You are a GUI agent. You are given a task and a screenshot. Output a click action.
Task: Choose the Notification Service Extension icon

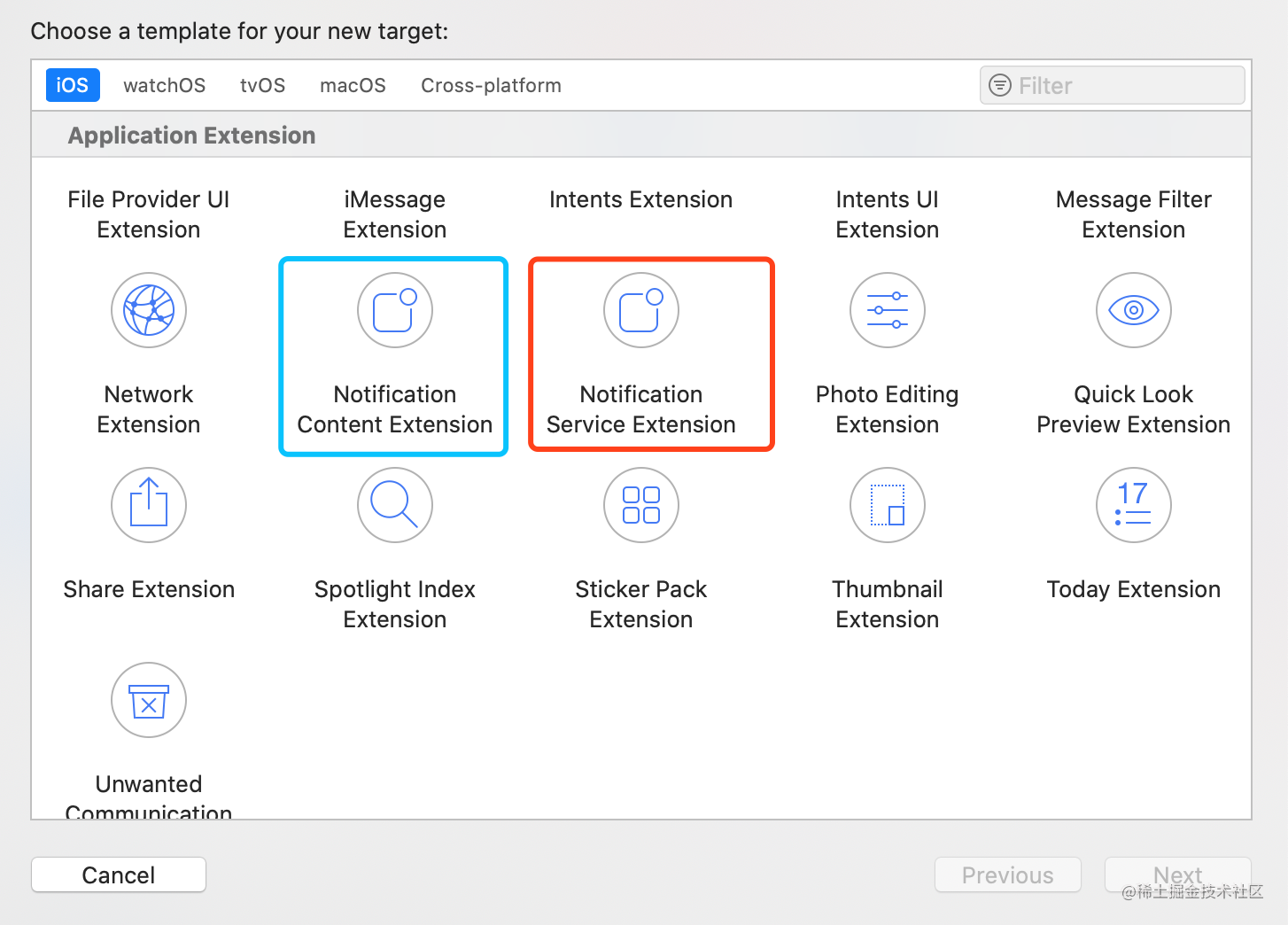point(641,310)
